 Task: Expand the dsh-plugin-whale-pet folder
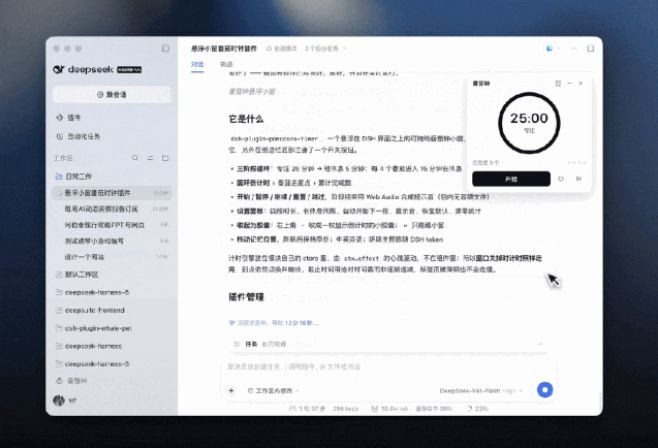[x=94, y=328]
